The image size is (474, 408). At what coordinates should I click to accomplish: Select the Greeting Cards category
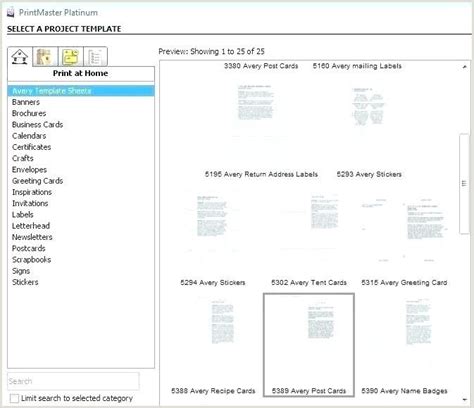pos(37,181)
